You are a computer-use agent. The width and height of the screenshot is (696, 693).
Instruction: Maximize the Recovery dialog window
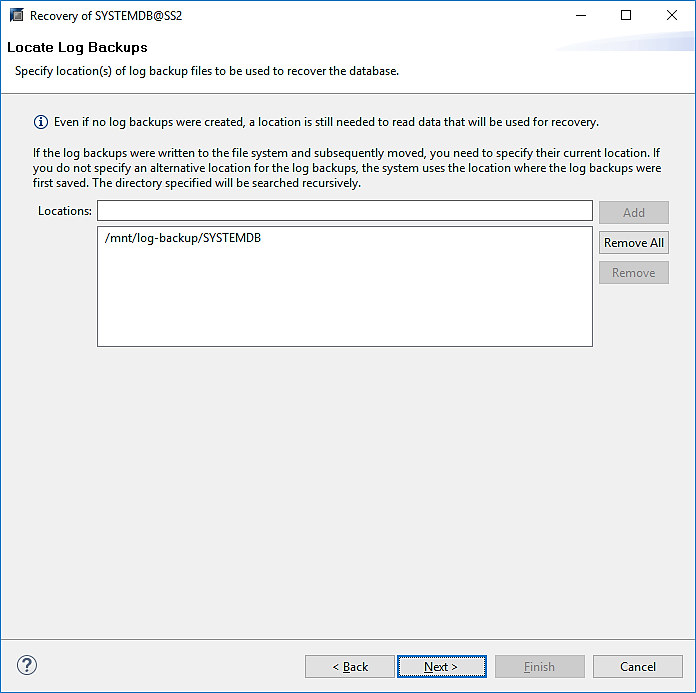[626, 16]
